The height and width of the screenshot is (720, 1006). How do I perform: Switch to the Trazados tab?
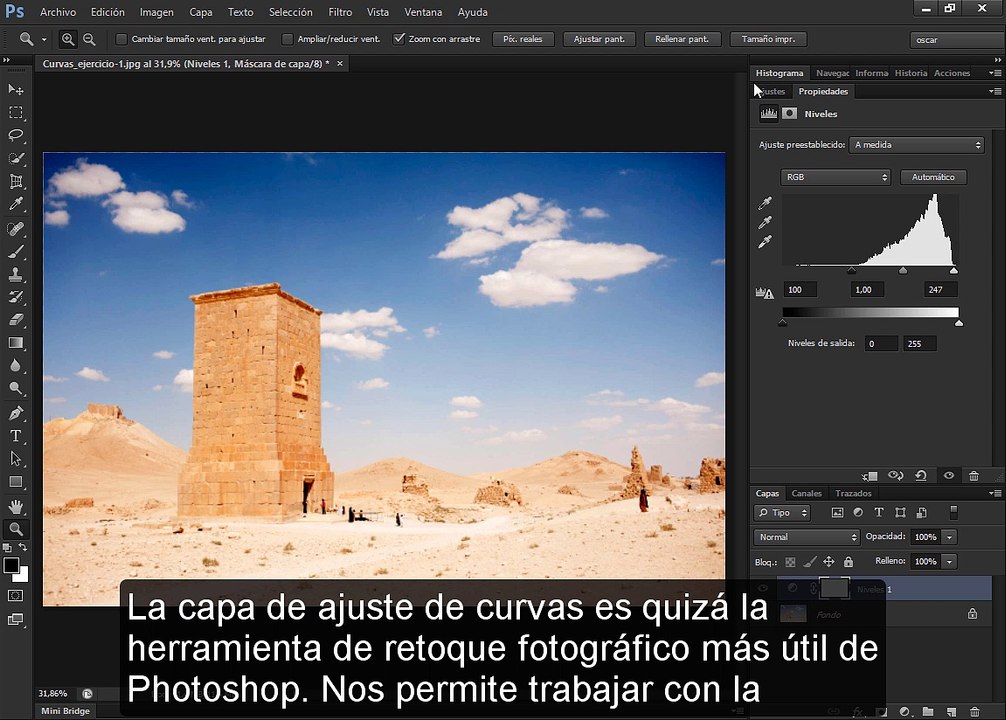pyautogui.click(x=853, y=493)
